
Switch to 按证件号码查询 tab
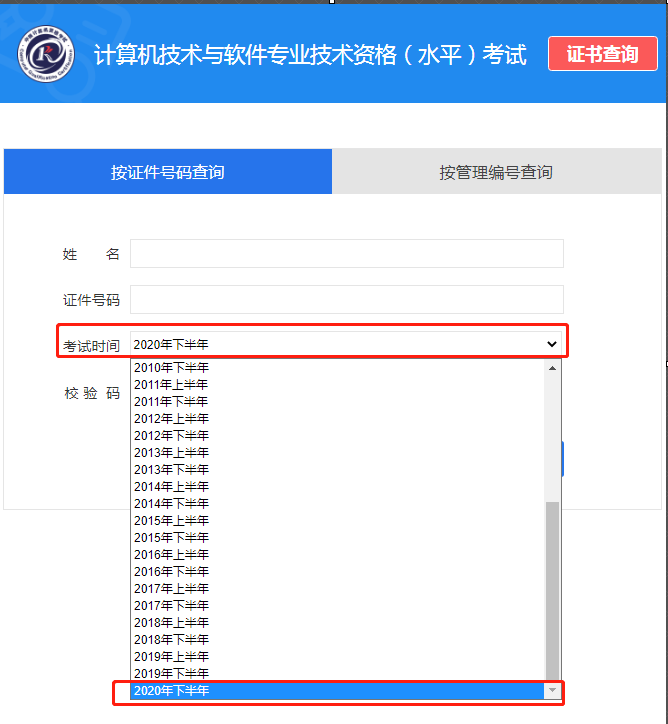tap(167, 172)
